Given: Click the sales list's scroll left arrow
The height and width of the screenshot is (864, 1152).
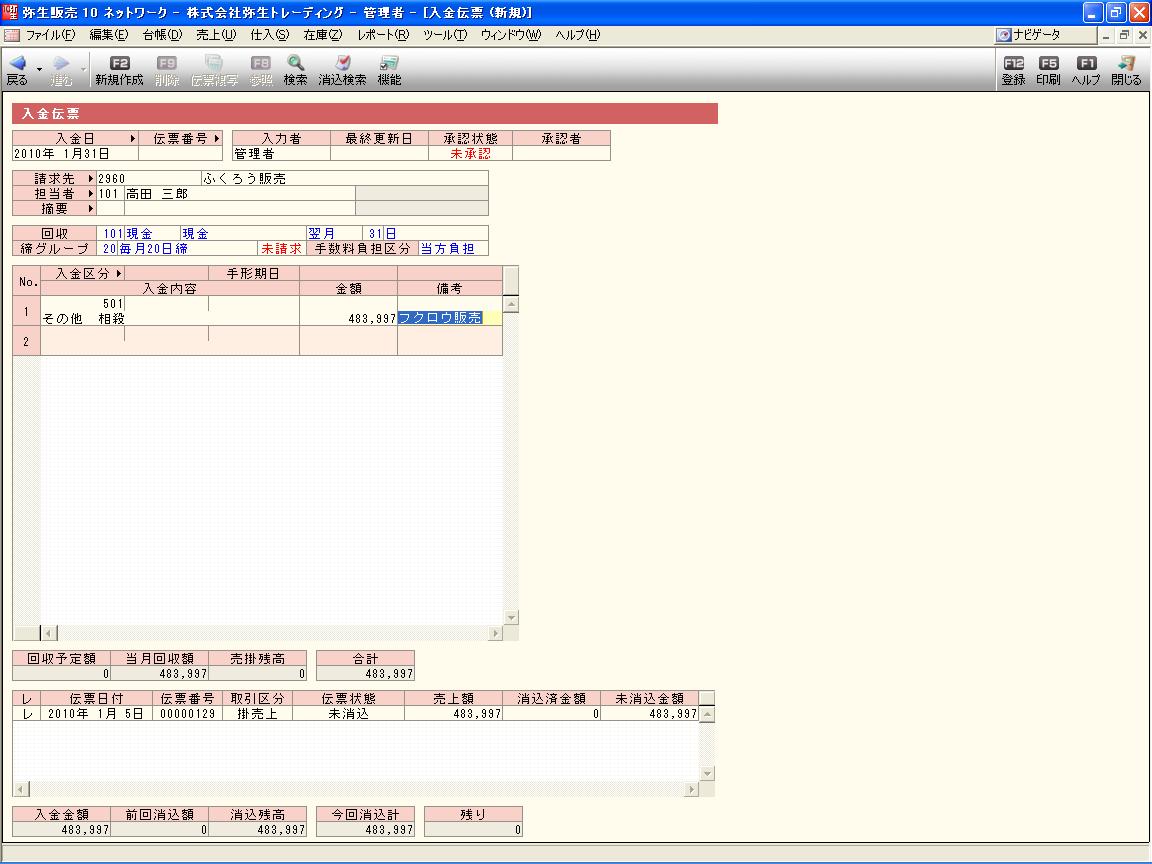Looking at the screenshot, I should coord(21,789).
